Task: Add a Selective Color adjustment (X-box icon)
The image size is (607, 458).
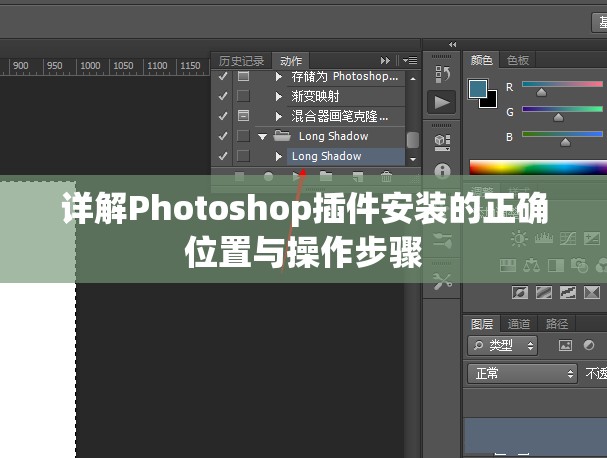Action: pos(592,293)
